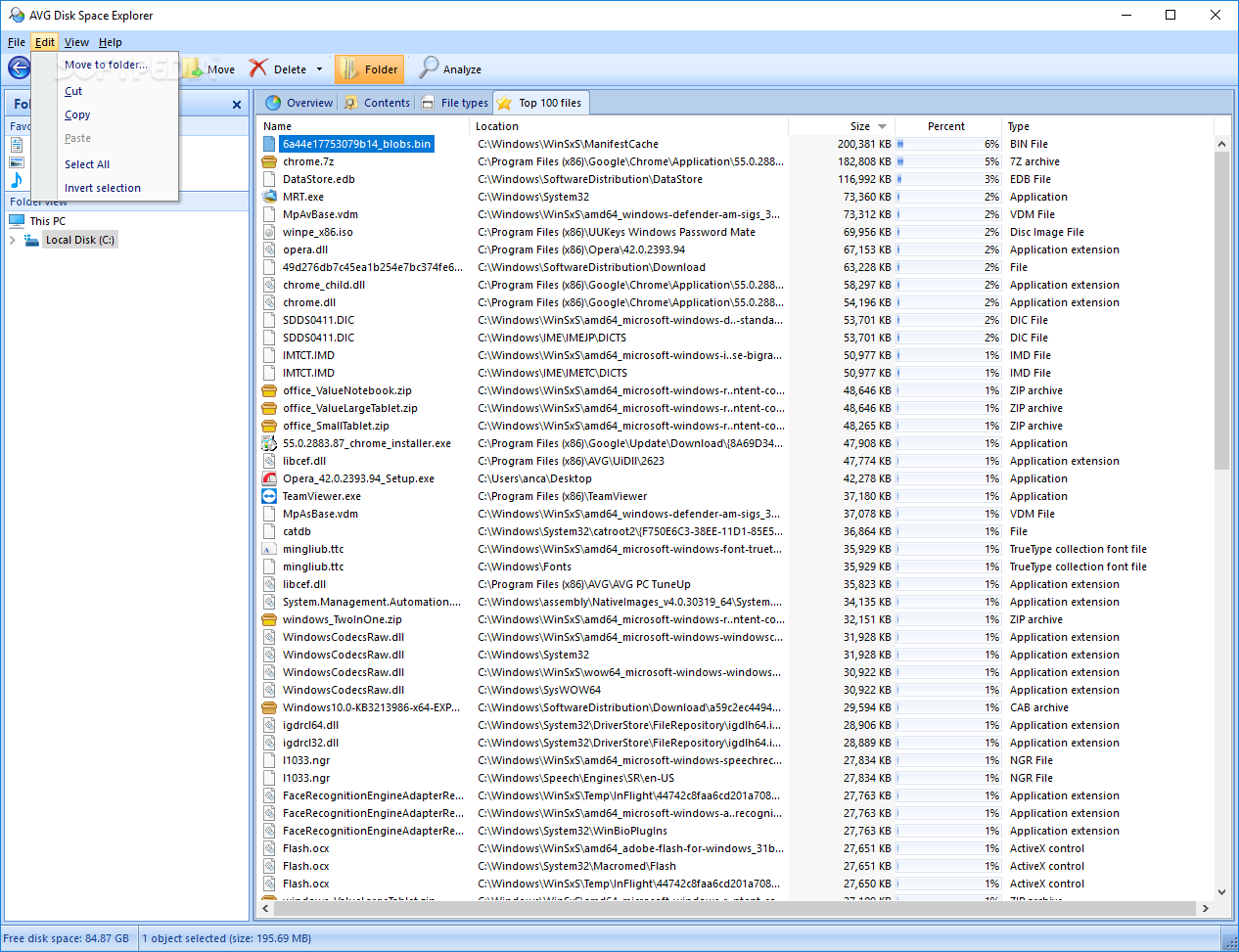Image resolution: width=1239 pixels, height=952 pixels.
Task: Click the office_ValueNotebook.zip archive icon
Action: click(269, 390)
